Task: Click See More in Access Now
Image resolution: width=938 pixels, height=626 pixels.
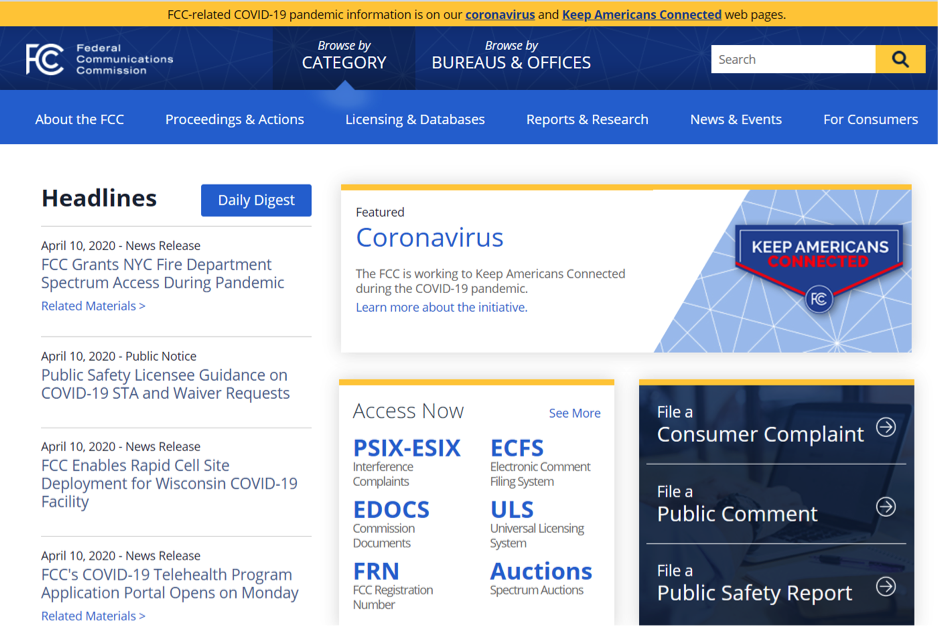Action: (x=575, y=413)
